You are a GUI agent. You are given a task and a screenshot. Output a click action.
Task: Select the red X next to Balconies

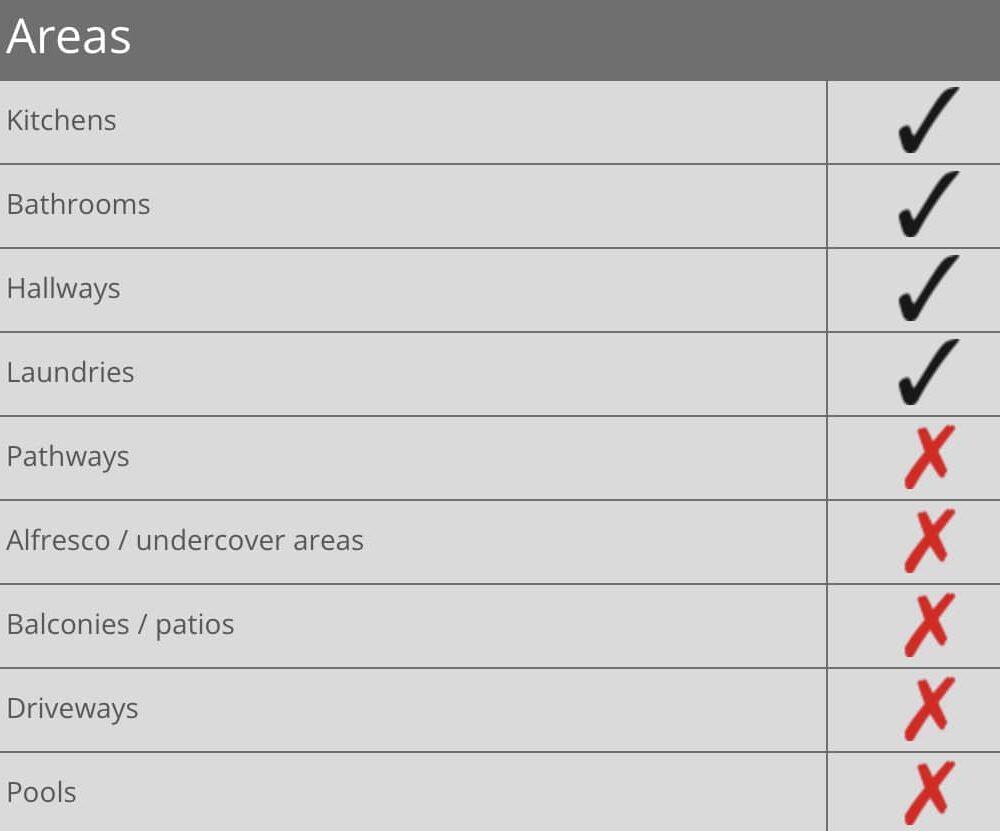[x=929, y=625]
